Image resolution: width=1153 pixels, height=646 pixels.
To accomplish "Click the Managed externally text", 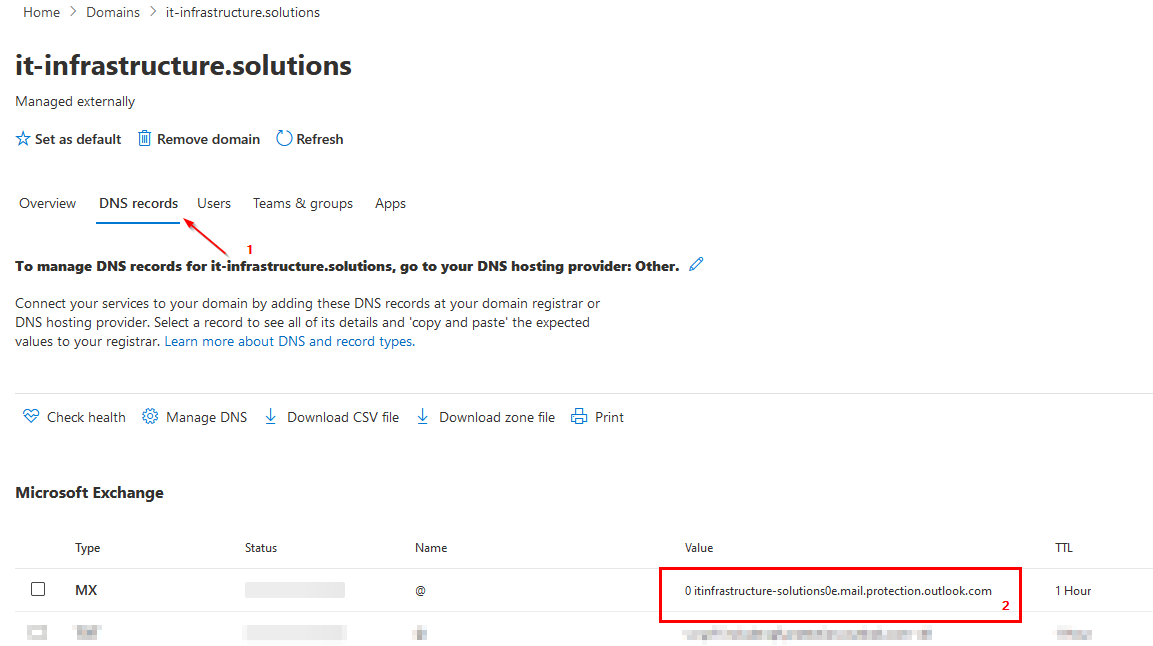I will pyautogui.click(x=75, y=101).
